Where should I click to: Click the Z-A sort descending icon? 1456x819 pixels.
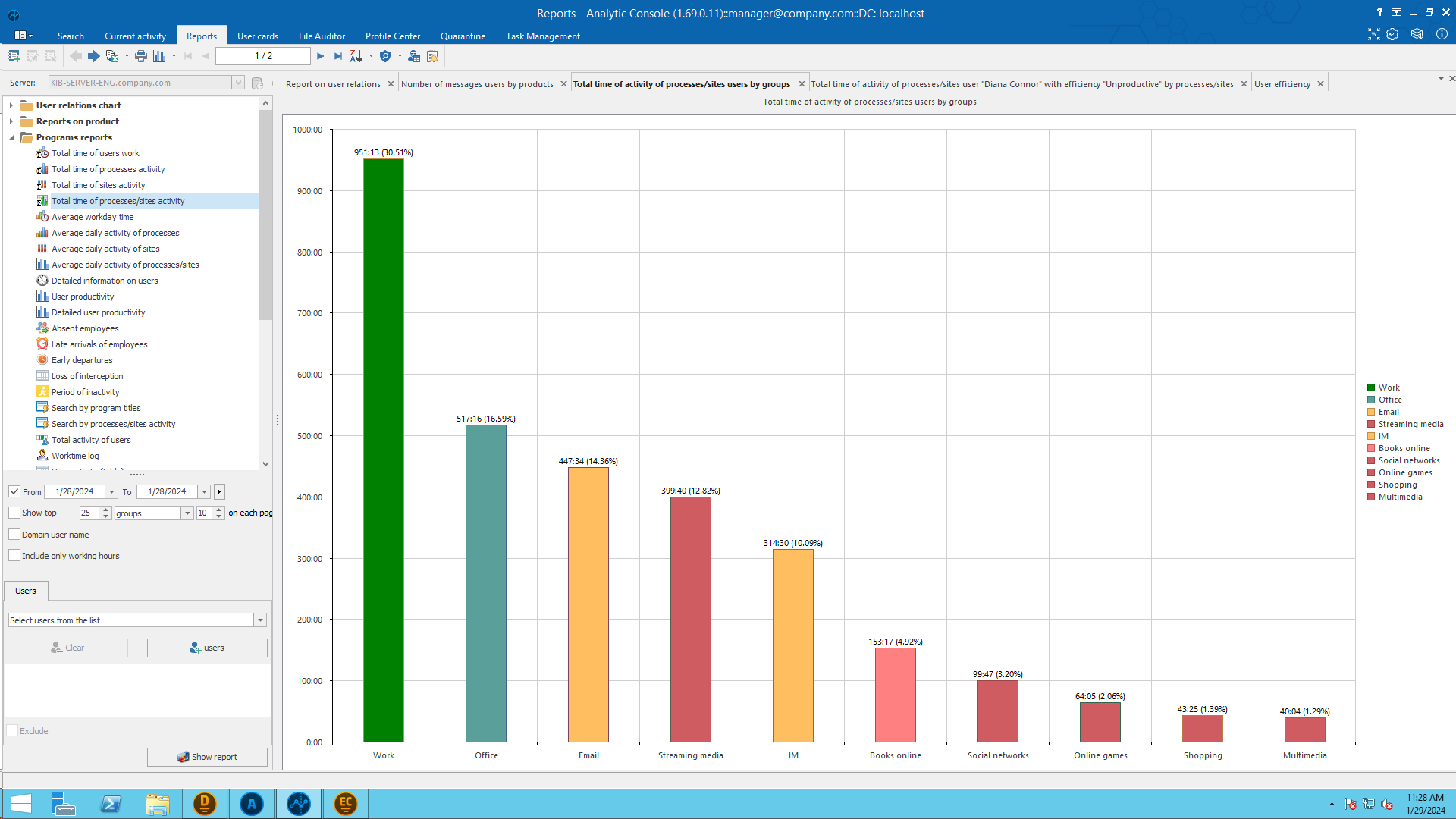[356, 56]
